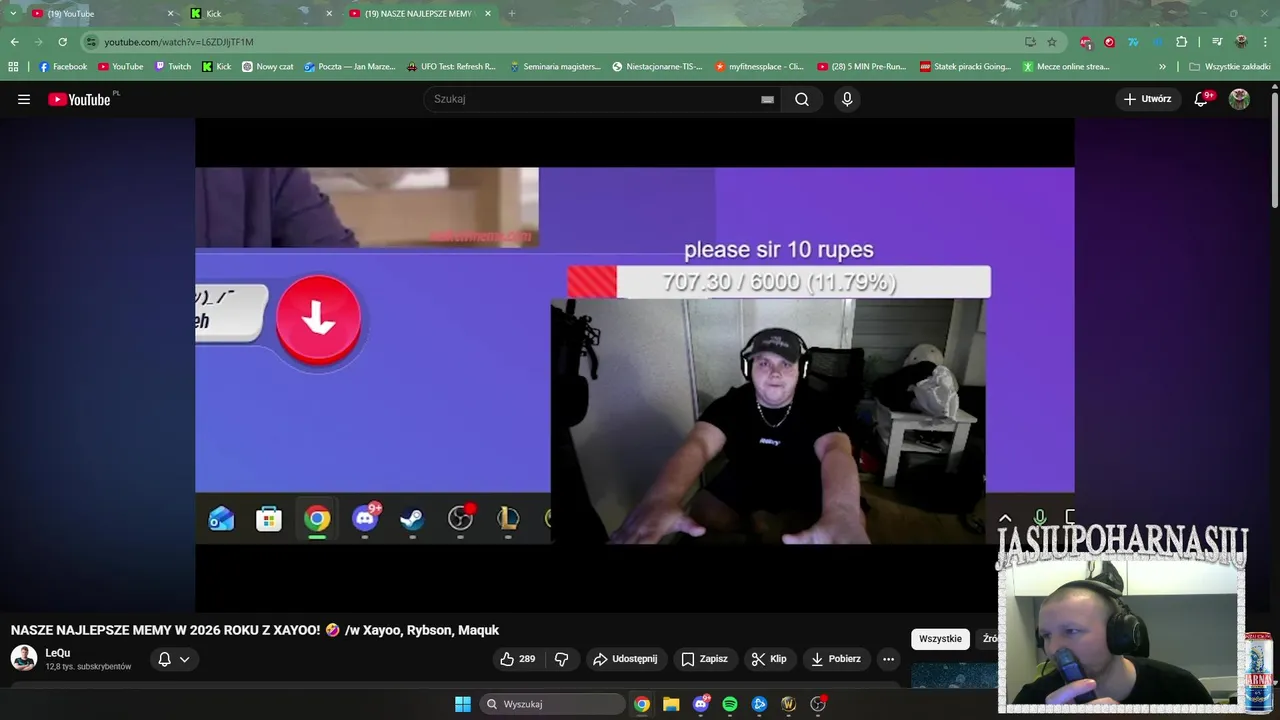Click the install app icon in address bar
Viewport: 1280px width, 720px height.
pos(1030,42)
